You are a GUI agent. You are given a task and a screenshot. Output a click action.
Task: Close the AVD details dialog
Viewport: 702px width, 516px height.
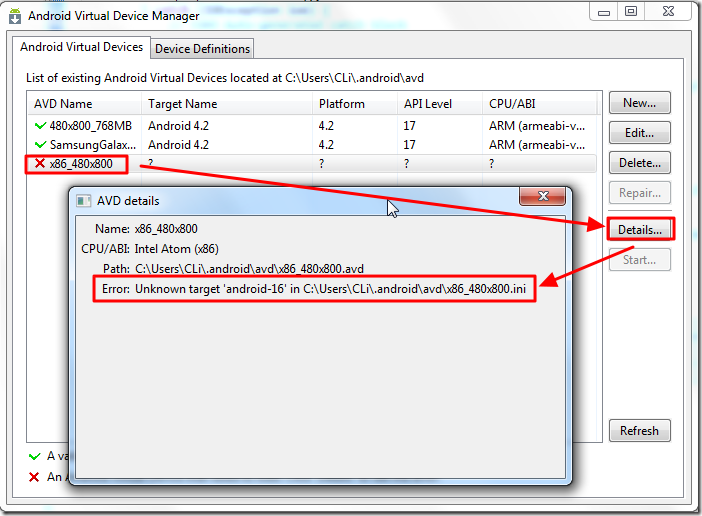point(543,196)
